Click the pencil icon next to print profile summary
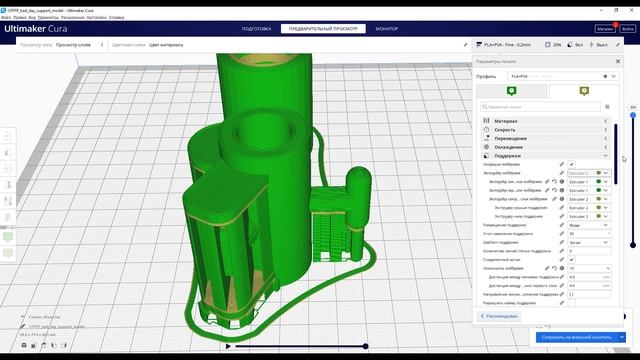The width and height of the screenshot is (640, 360). 618,44
